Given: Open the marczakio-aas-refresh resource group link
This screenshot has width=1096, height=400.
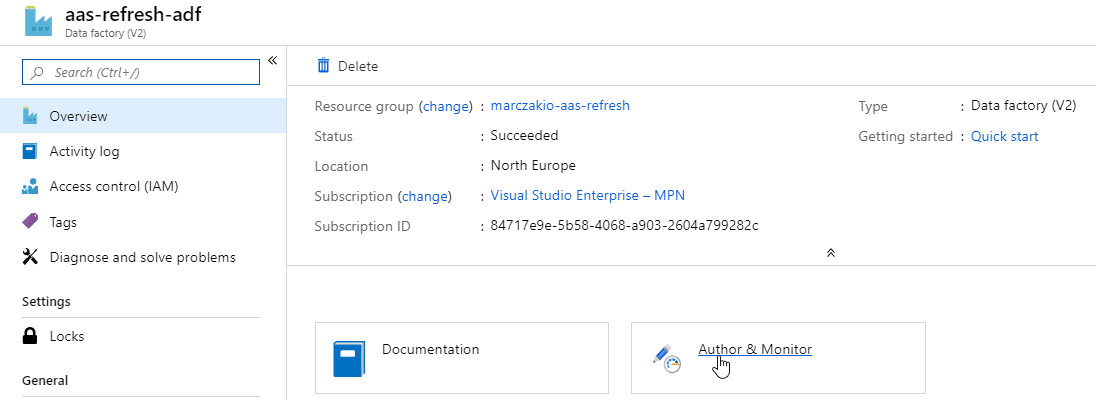Looking at the screenshot, I should pos(560,106).
